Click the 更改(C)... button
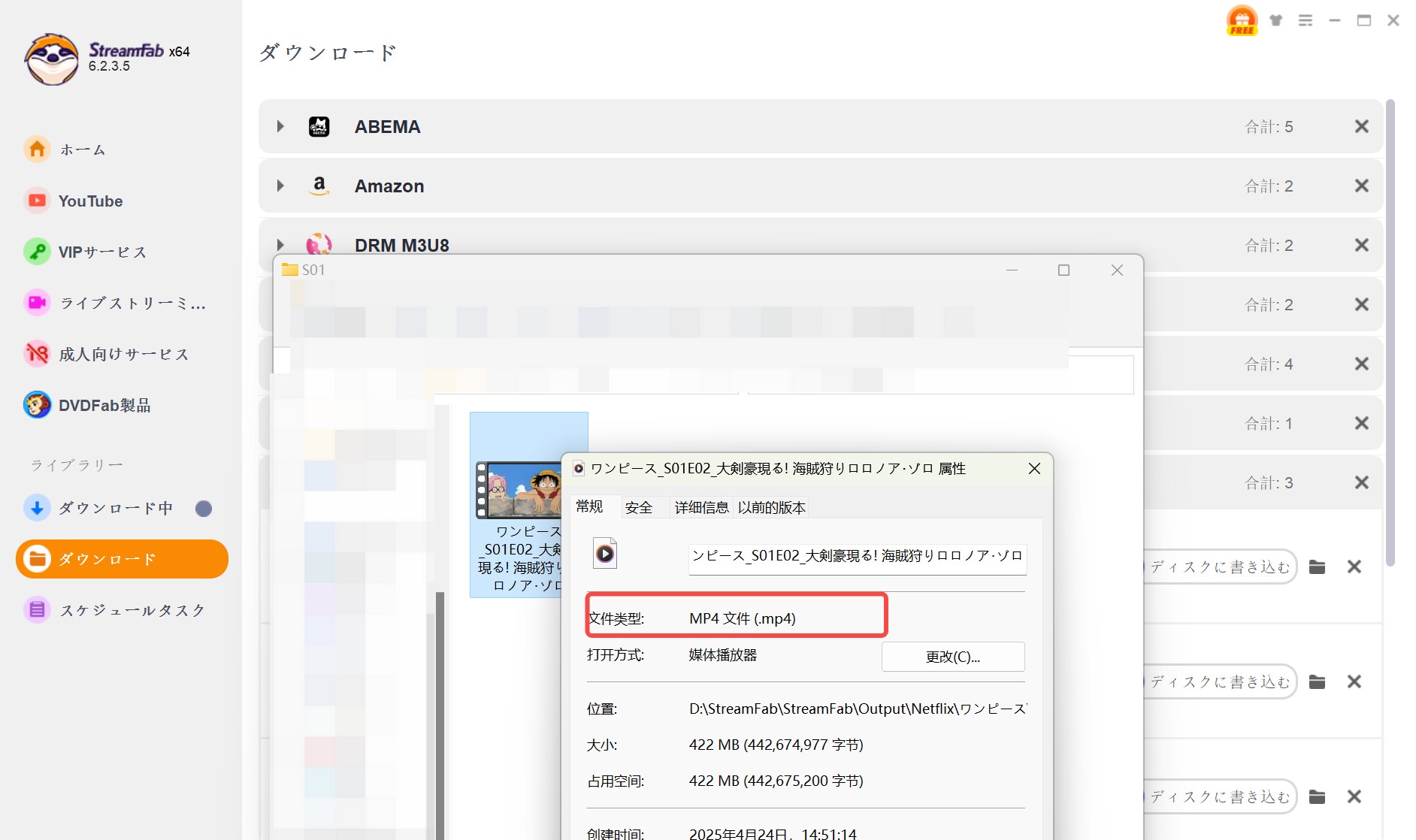This screenshot has height=840, width=1416. pyautogui.click(x=953, y=657)
